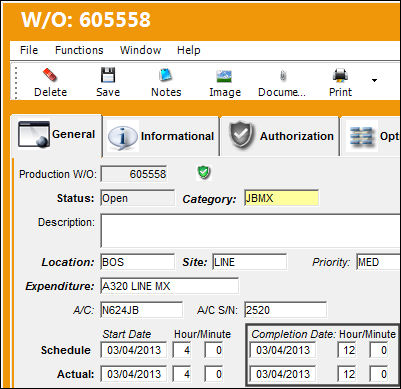Switch to the Informational tab
This screenshot has width=401, height=389.
[161, 136]
